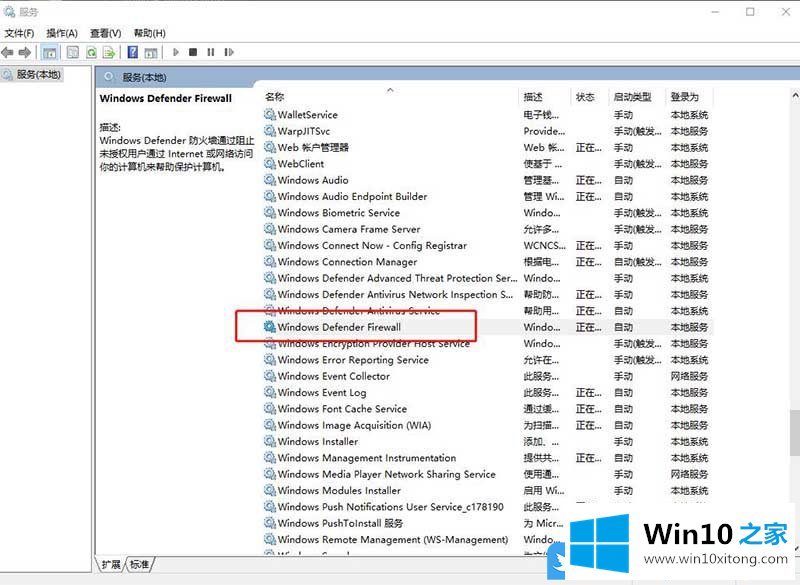Select Windows Biometric Service row

(x=487, y=213)
